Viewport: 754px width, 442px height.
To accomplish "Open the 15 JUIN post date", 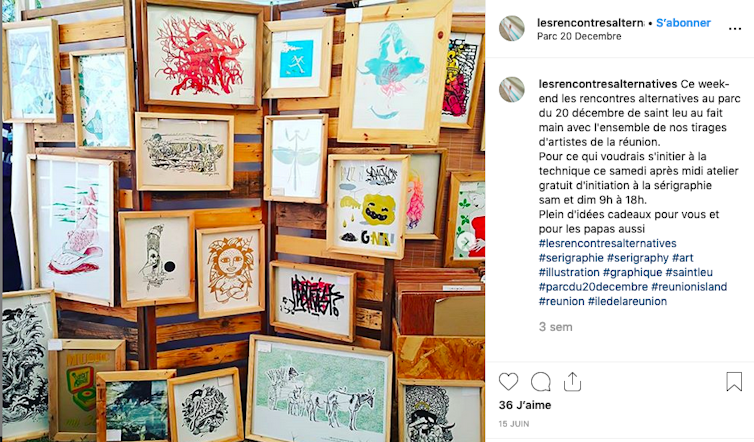I will tap(514, 424).
